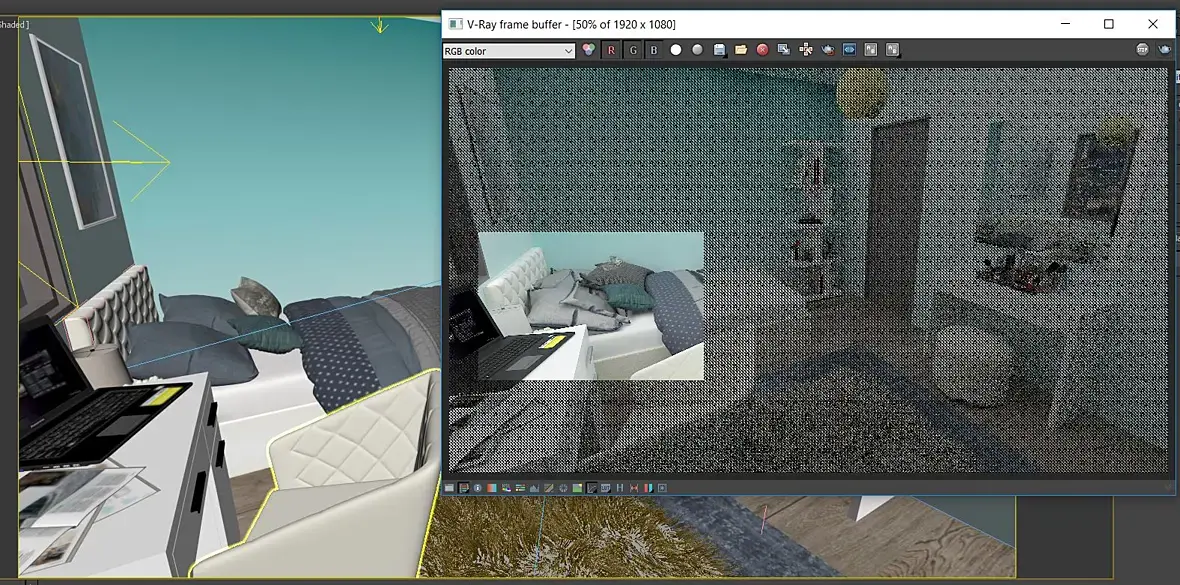Viewport: 1180px width, 585px height.
Task: Select the second A/B compare icon
Action: tap(893, 50)
